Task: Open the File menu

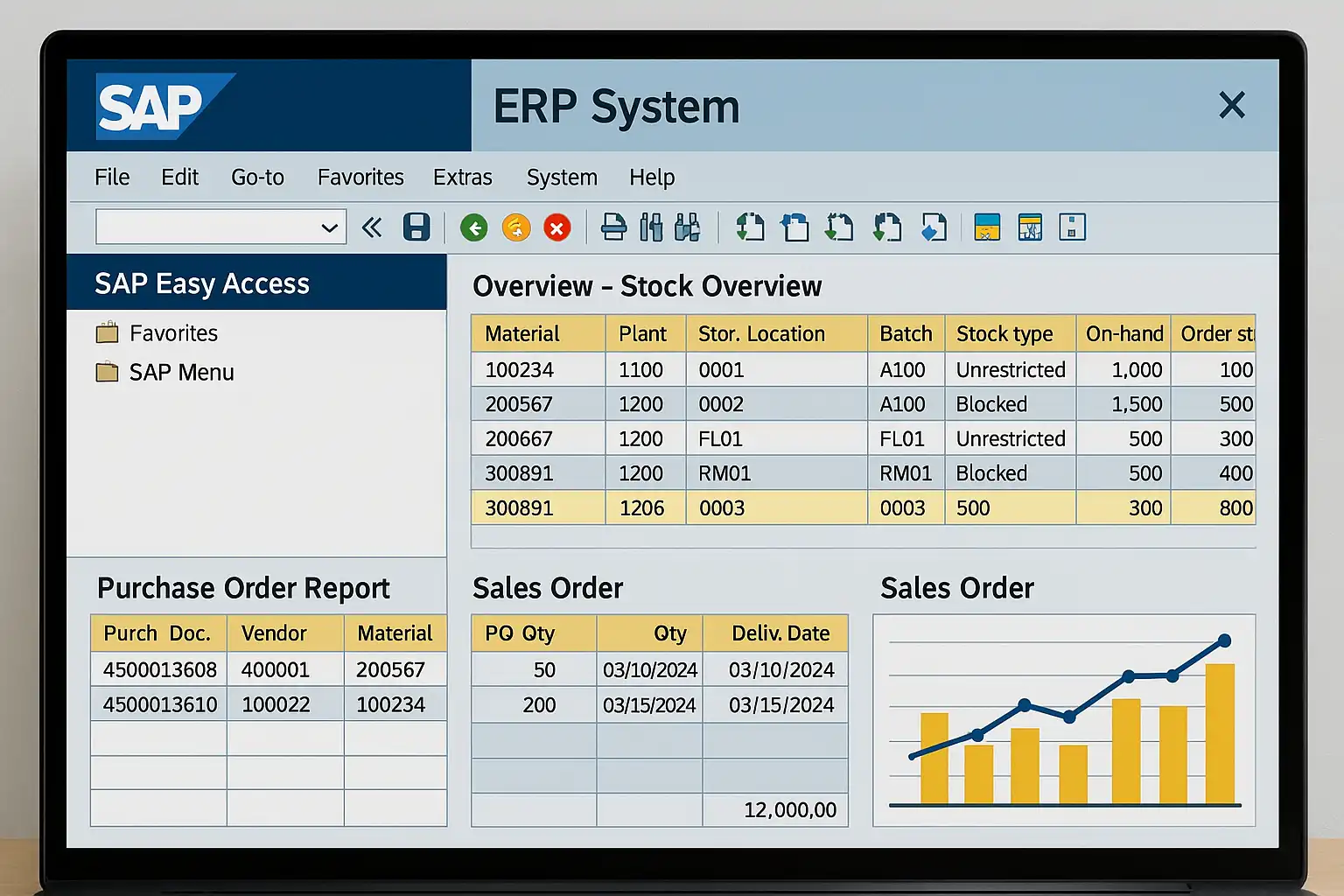Action: 112,177
